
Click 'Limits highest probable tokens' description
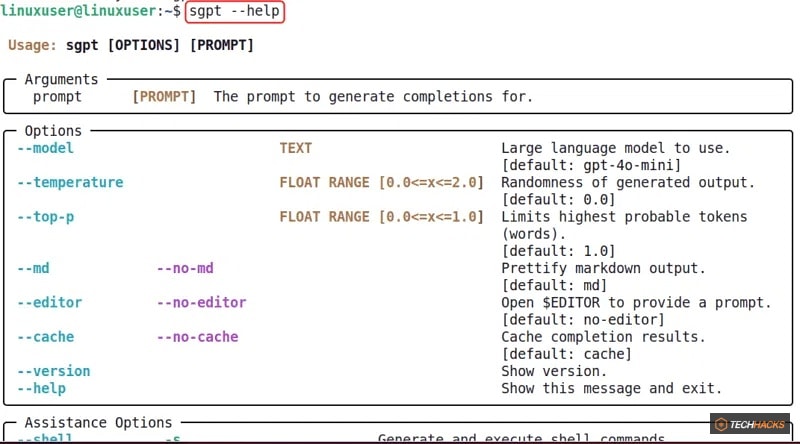pos(624,216)
